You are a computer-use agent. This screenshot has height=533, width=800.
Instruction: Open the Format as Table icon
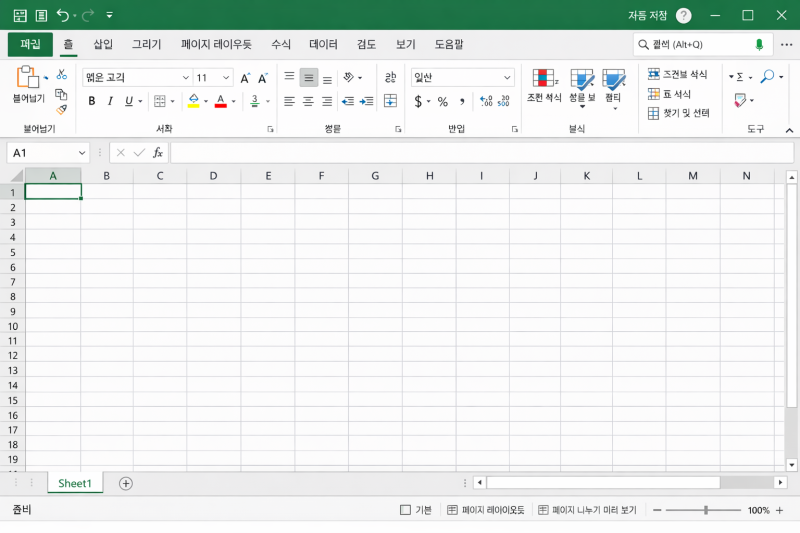point(582,80)
